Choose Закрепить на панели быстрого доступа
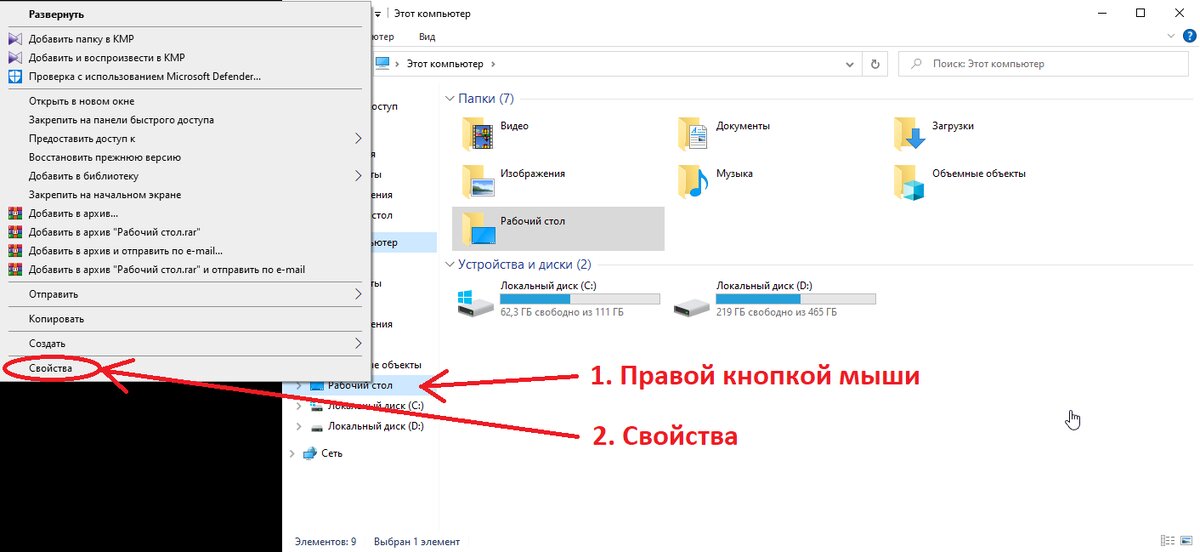This screenshot has height=552, width=1200. pyautogui.click(x=121, y=120)
